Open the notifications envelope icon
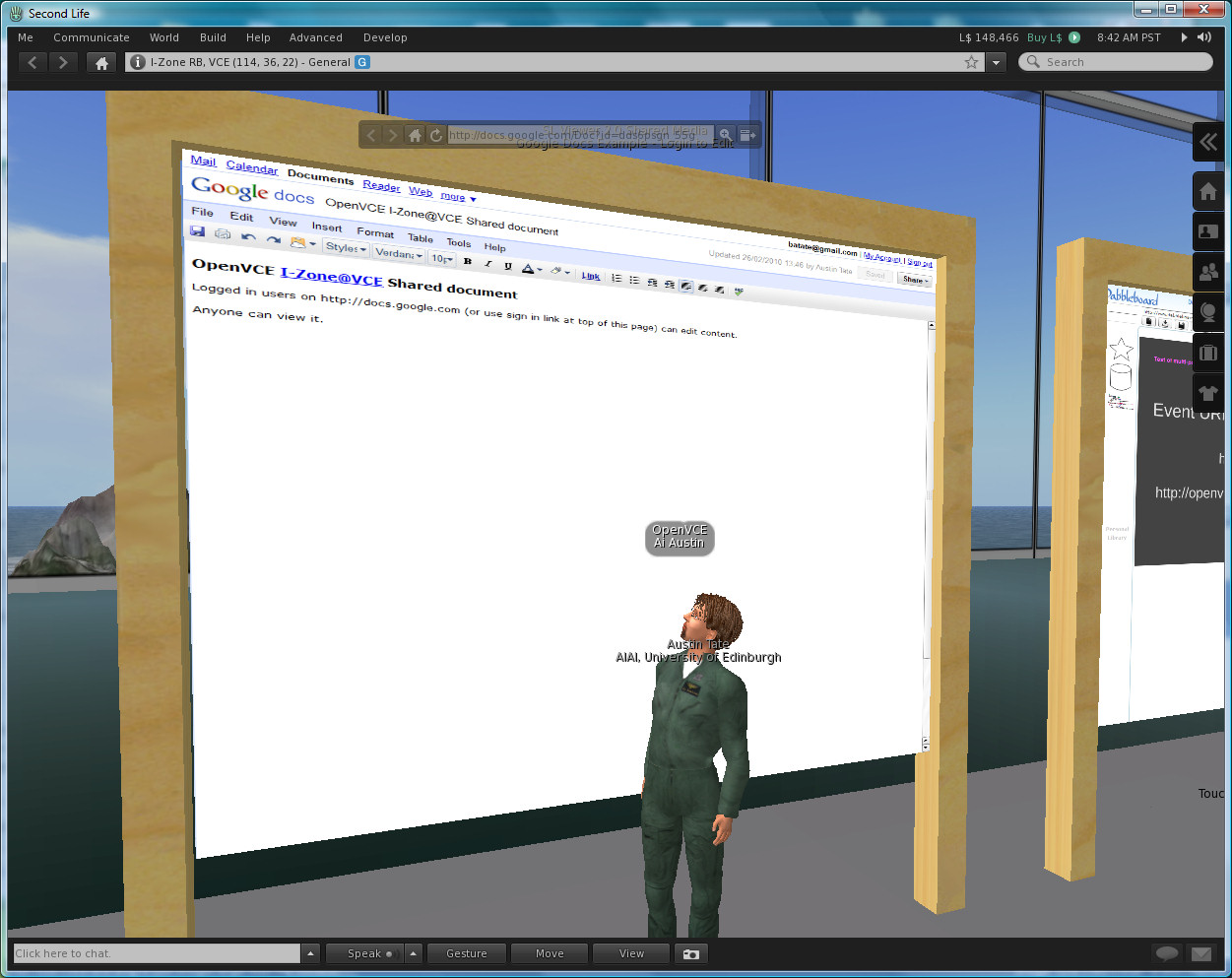Viewport: 1232px width, 978px height. coord(1200,953)
